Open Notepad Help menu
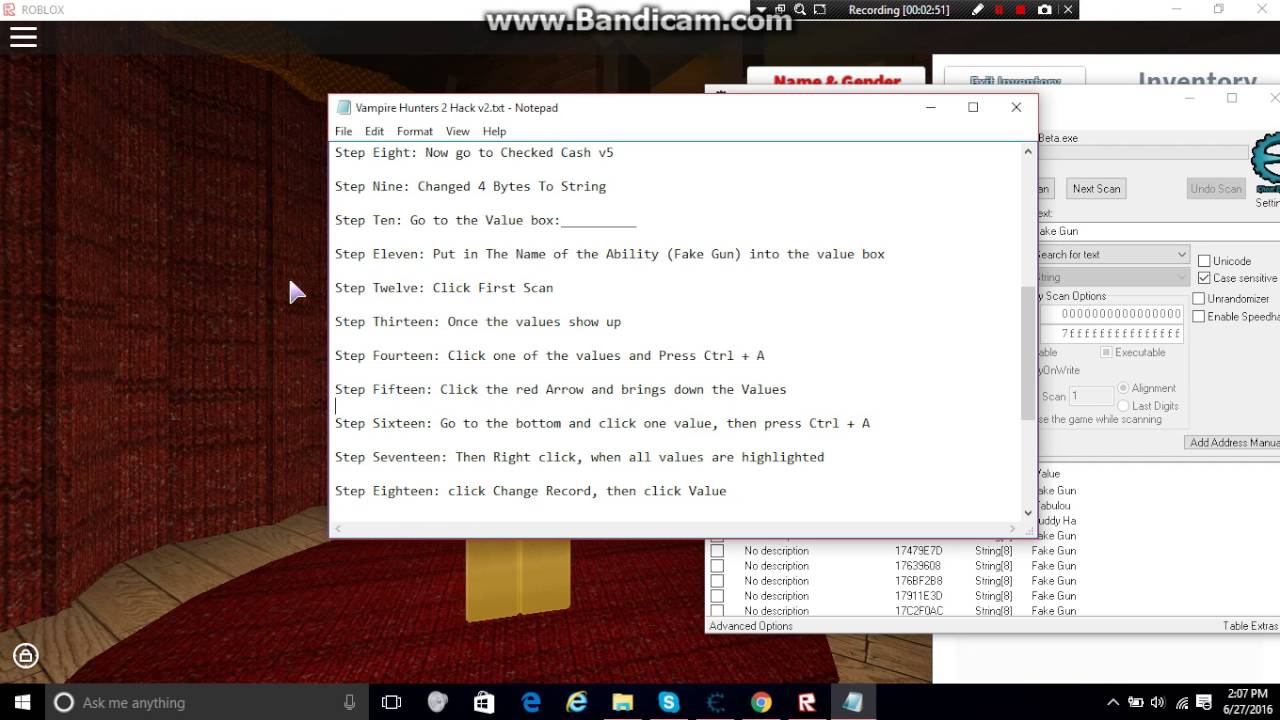The width and height of the screenshot is (1280, 720). (x=494, y=131)
